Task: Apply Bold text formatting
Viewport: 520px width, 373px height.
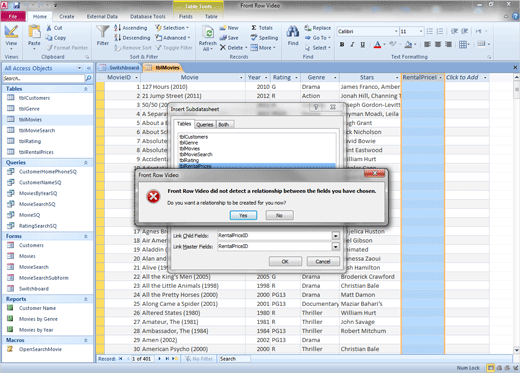Action: pos(342,44)
